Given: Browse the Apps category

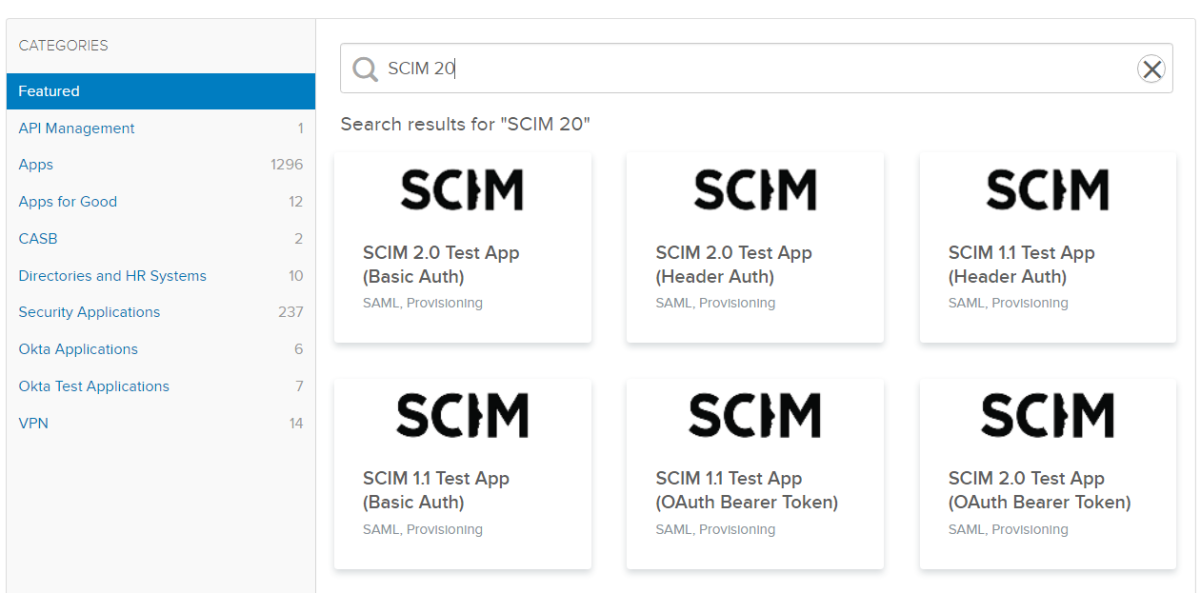Looking at the screenshot, I should (x=36, y=165).
